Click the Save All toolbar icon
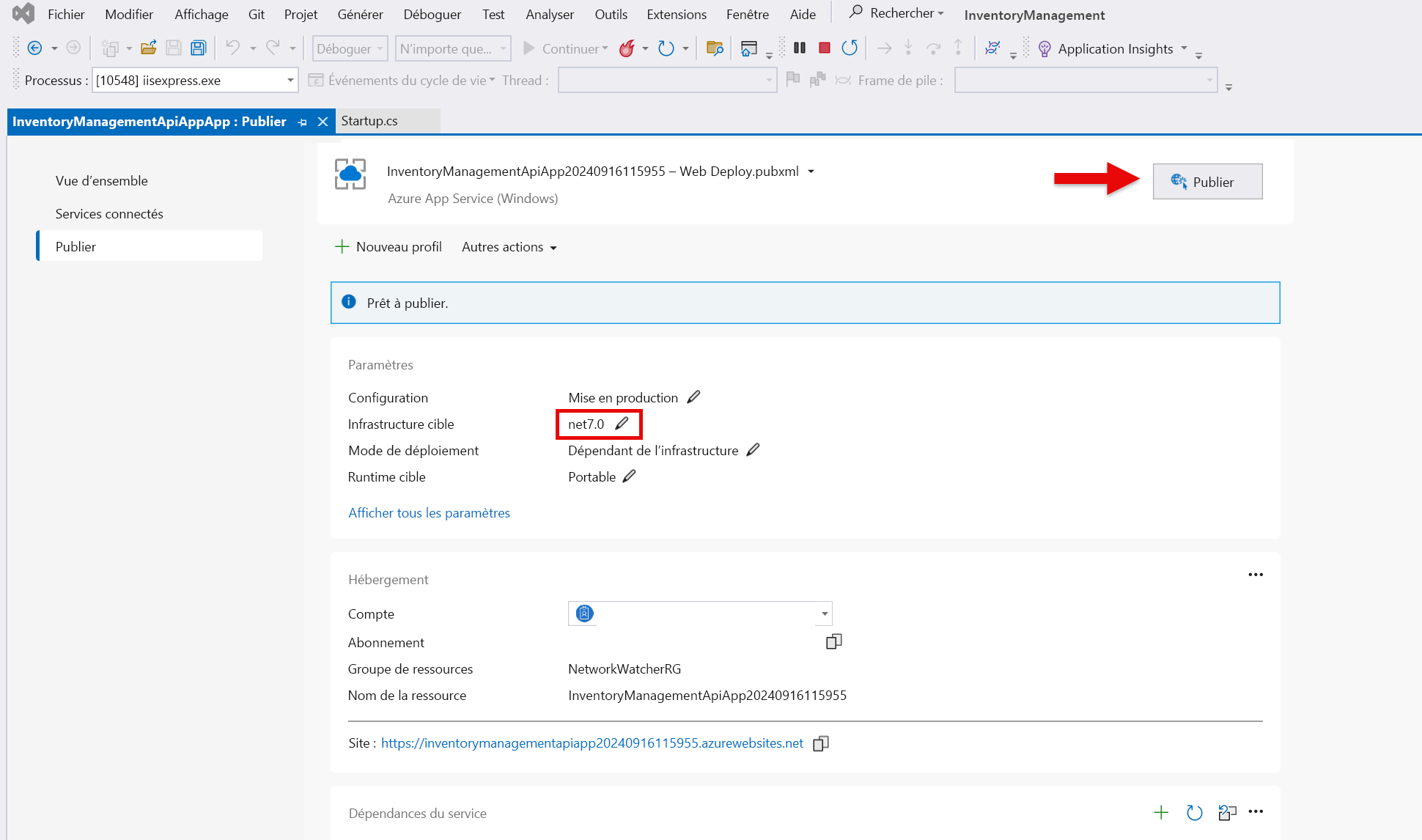The height and width of the screenshot is (840, 1422). point(198,48)
